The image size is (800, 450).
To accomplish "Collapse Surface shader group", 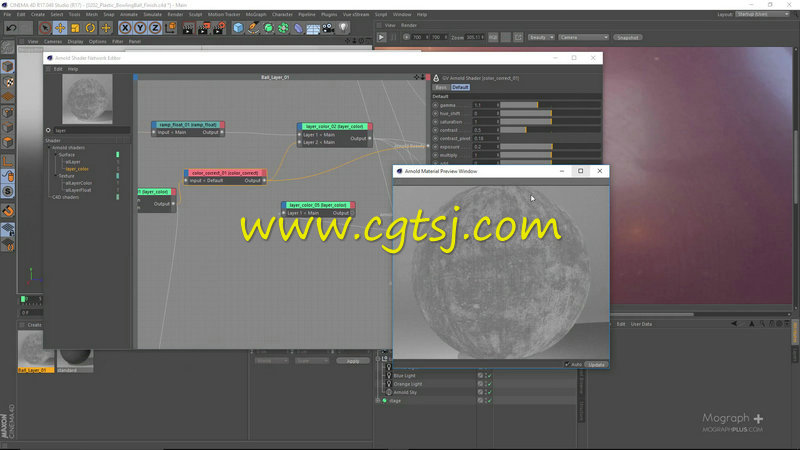I will (x=56, y=155).
